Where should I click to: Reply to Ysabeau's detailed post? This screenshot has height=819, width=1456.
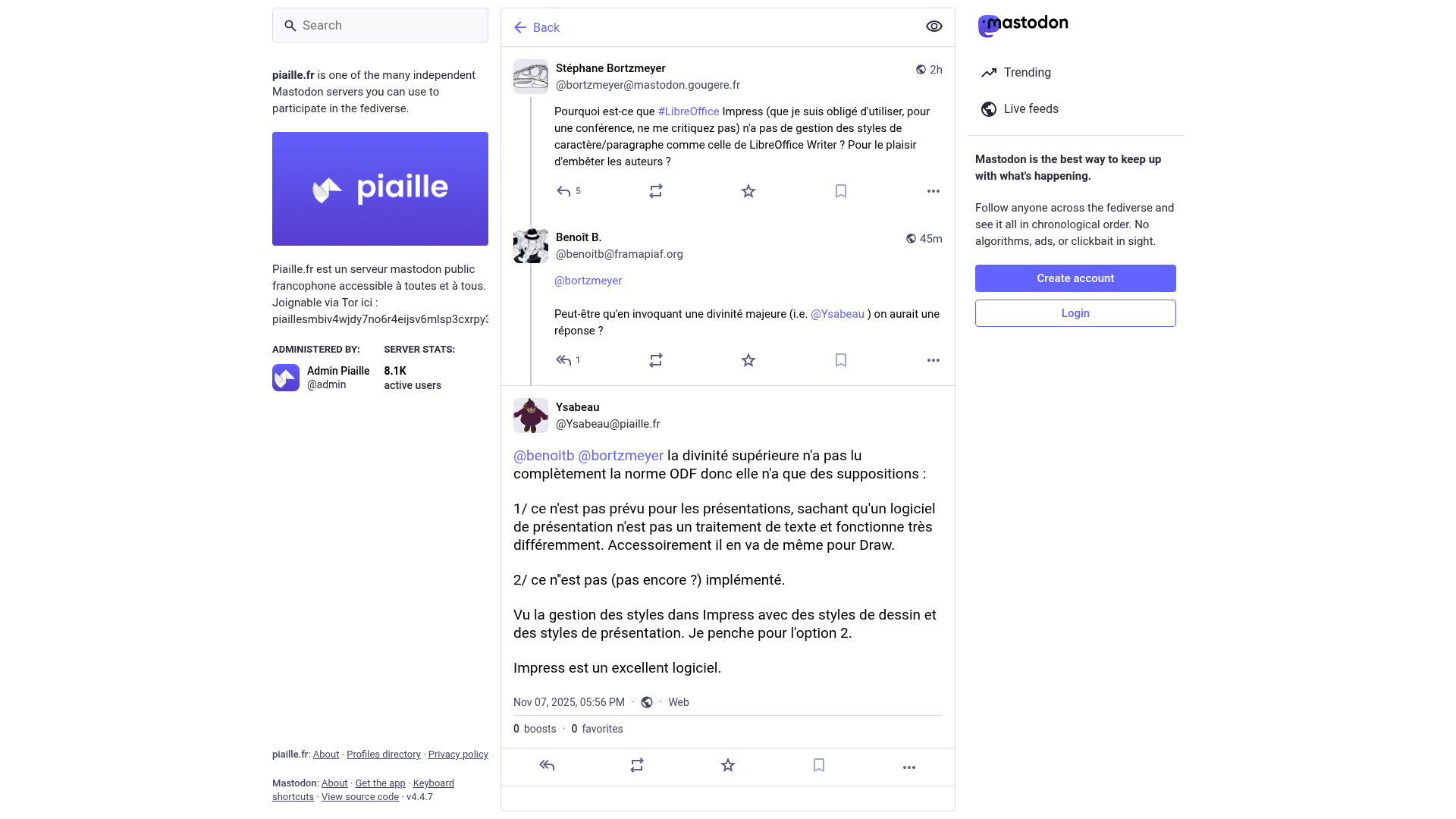coord(547,766)
